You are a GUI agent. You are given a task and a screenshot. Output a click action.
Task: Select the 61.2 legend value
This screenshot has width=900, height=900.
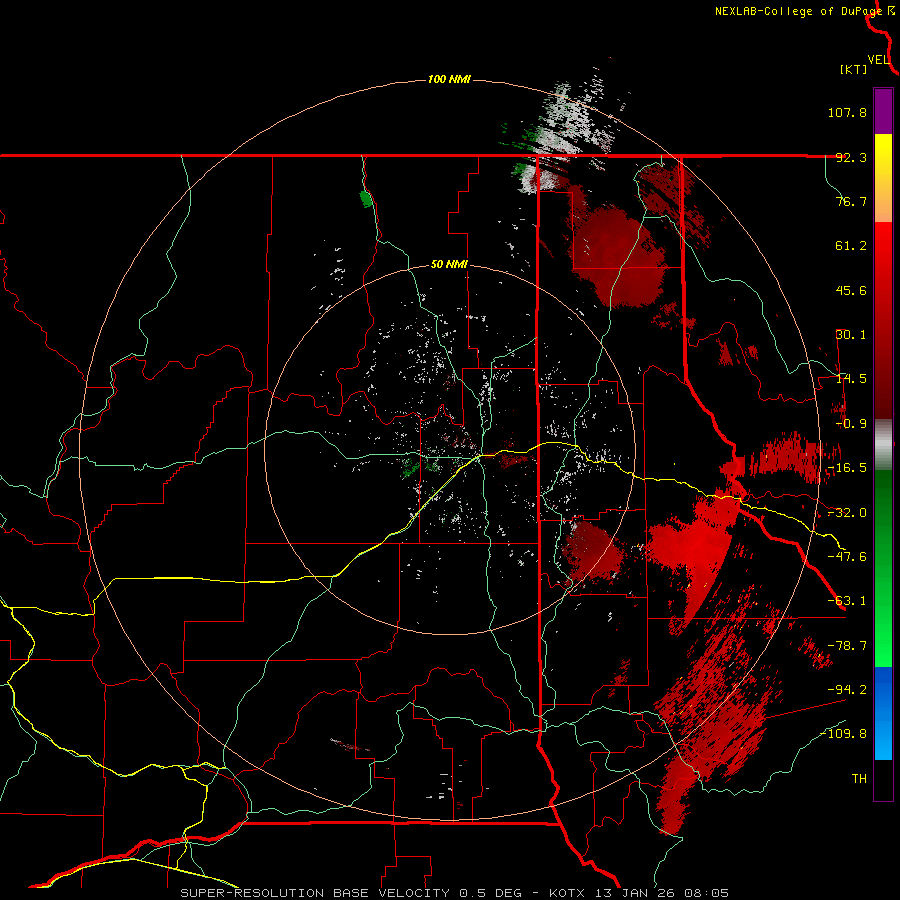pos(851,246)
